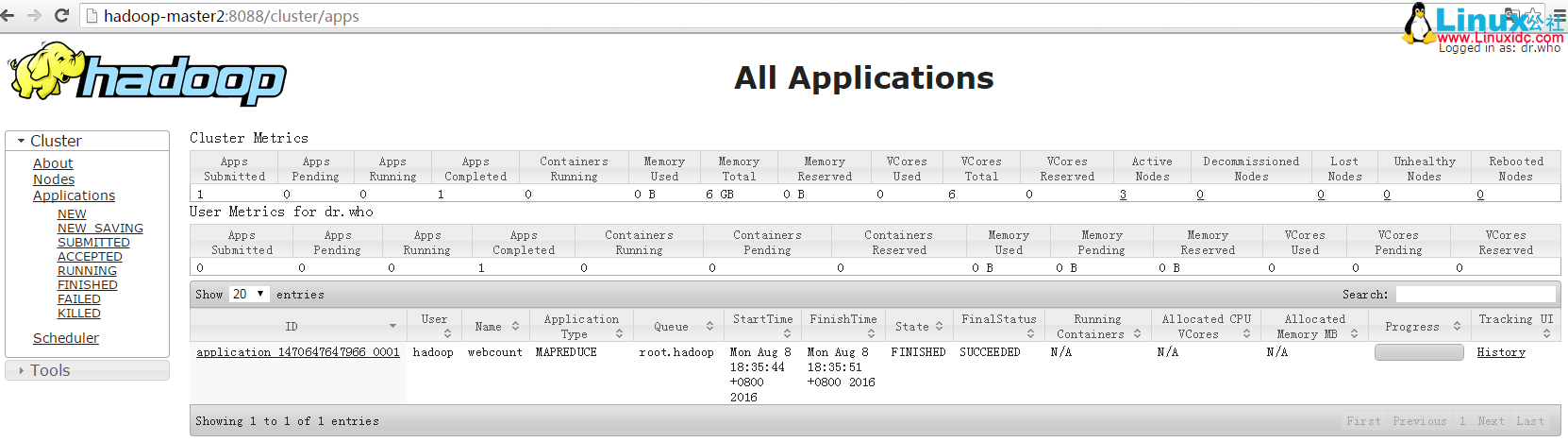Sort table by State column

click(918, 326)
